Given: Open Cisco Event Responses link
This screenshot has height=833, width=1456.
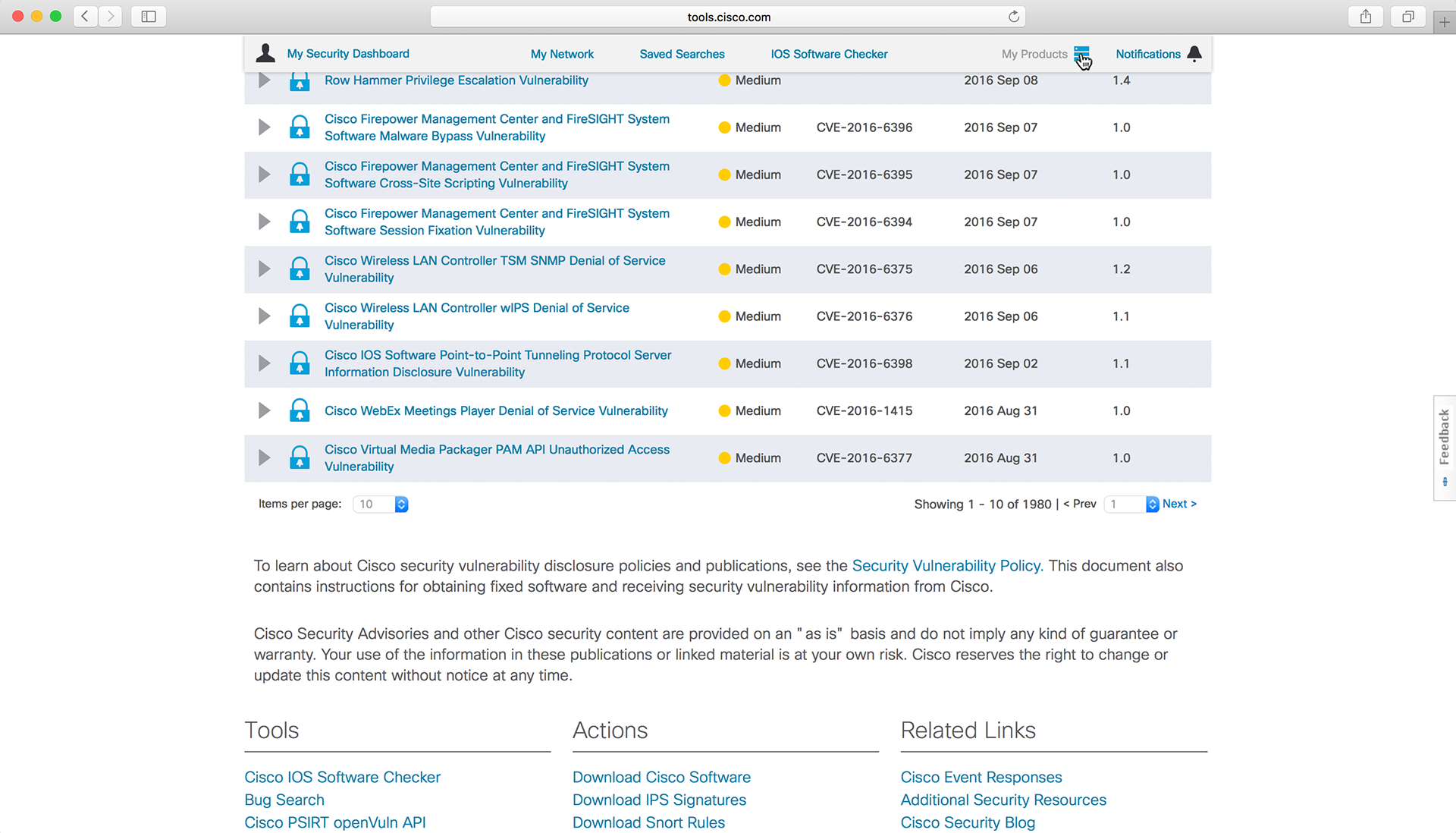Looking at the screenshot, I should [x=981, y=778].
